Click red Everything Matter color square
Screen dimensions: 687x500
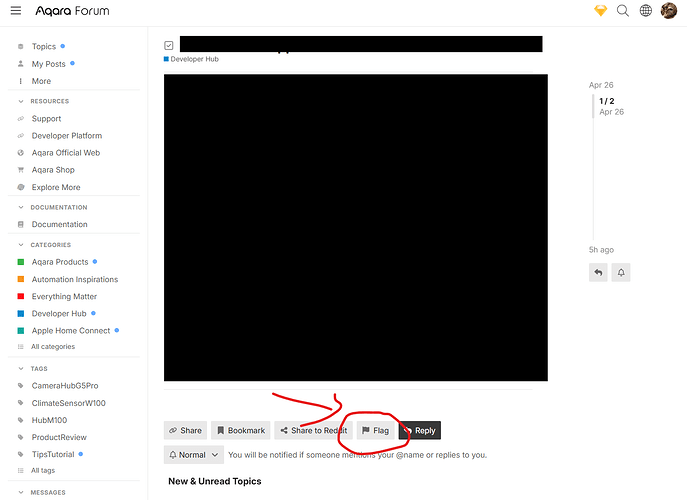coord(21,297)
